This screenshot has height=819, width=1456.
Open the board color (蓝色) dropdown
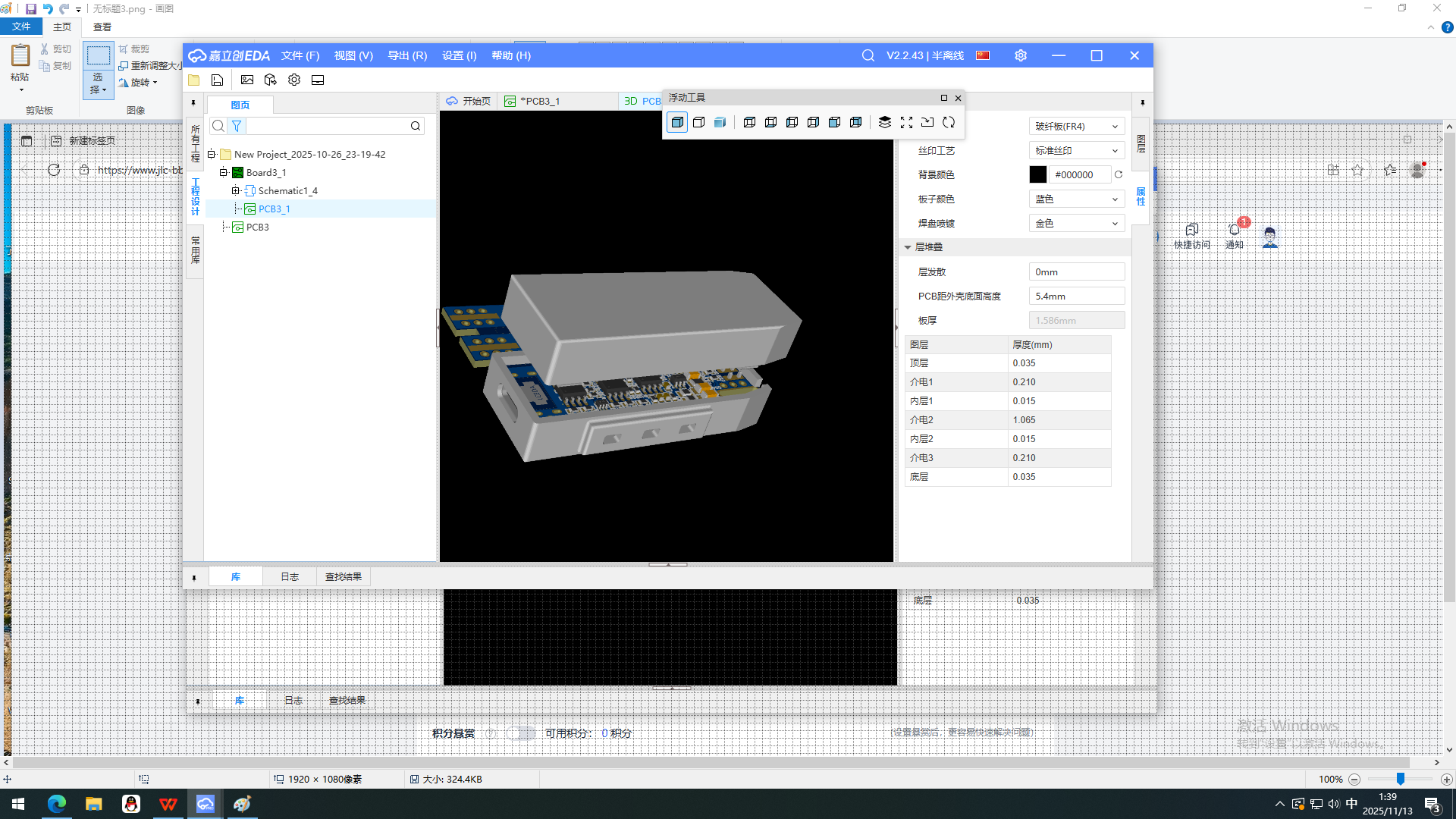click(1076, 199)
